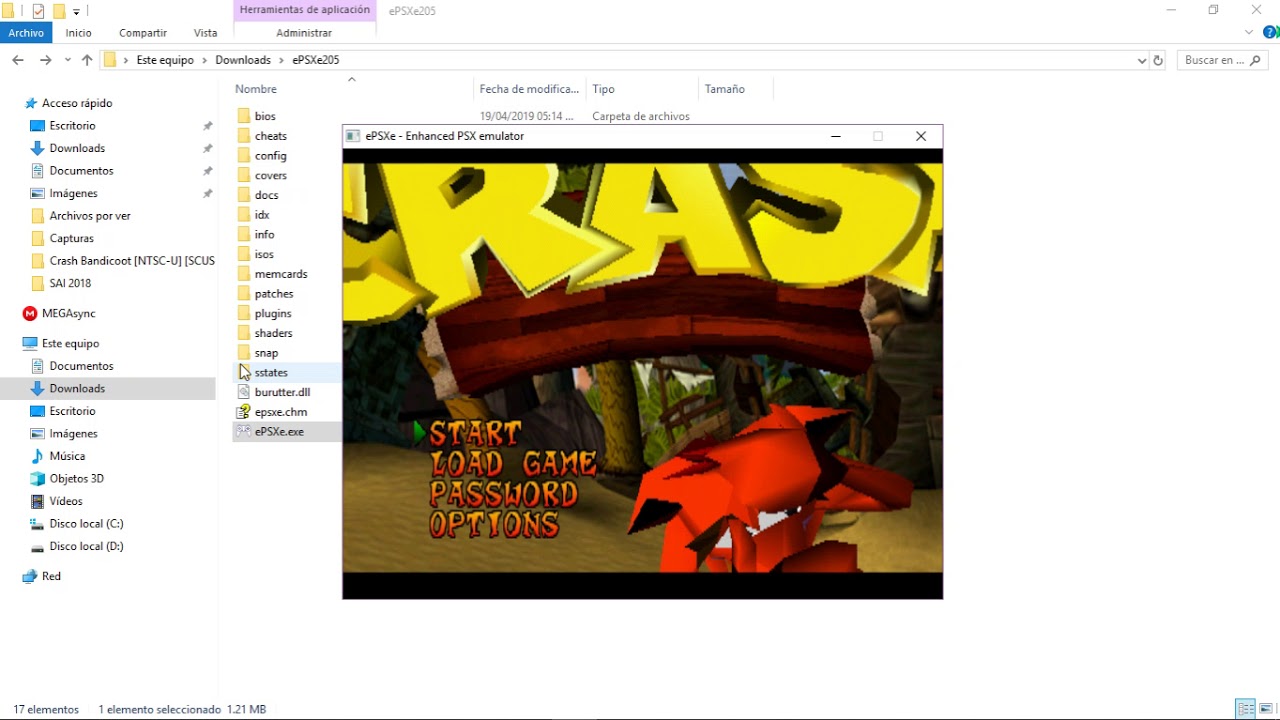1280x720 pixels.
Task: Select the docs folder icon
Action: [x=244, y=195]
